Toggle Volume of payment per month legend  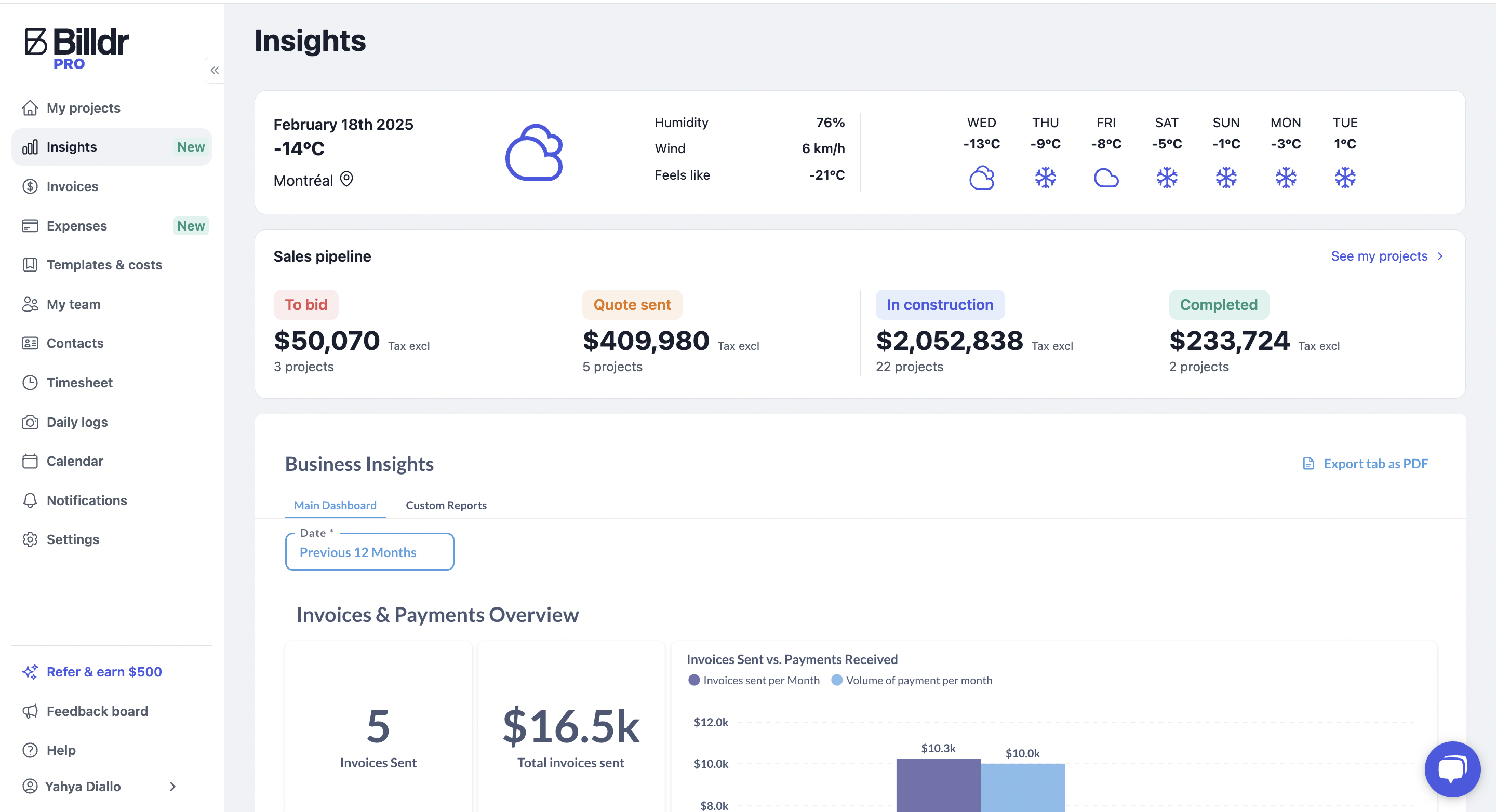[x=912, y=680]
